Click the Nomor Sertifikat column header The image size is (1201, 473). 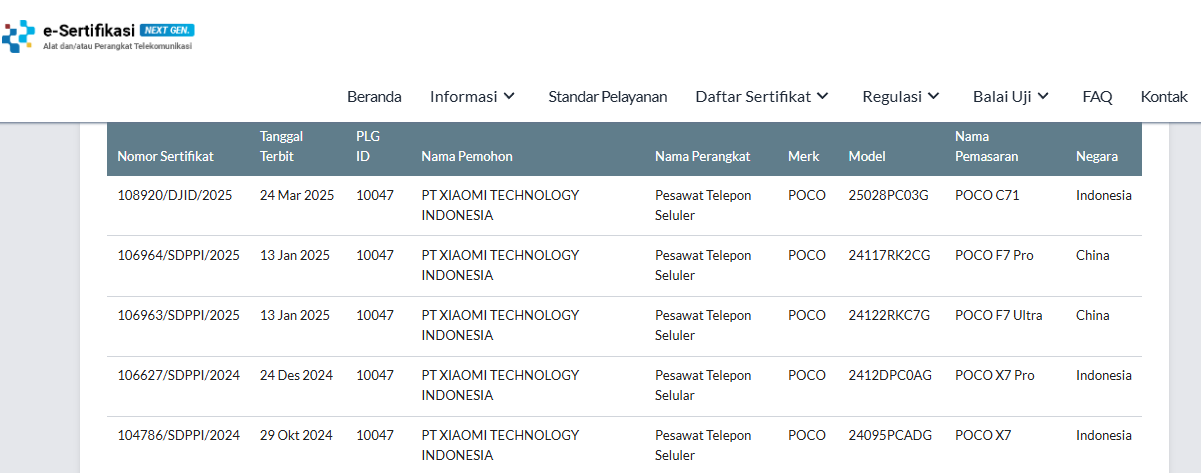[x=165, y=156]
